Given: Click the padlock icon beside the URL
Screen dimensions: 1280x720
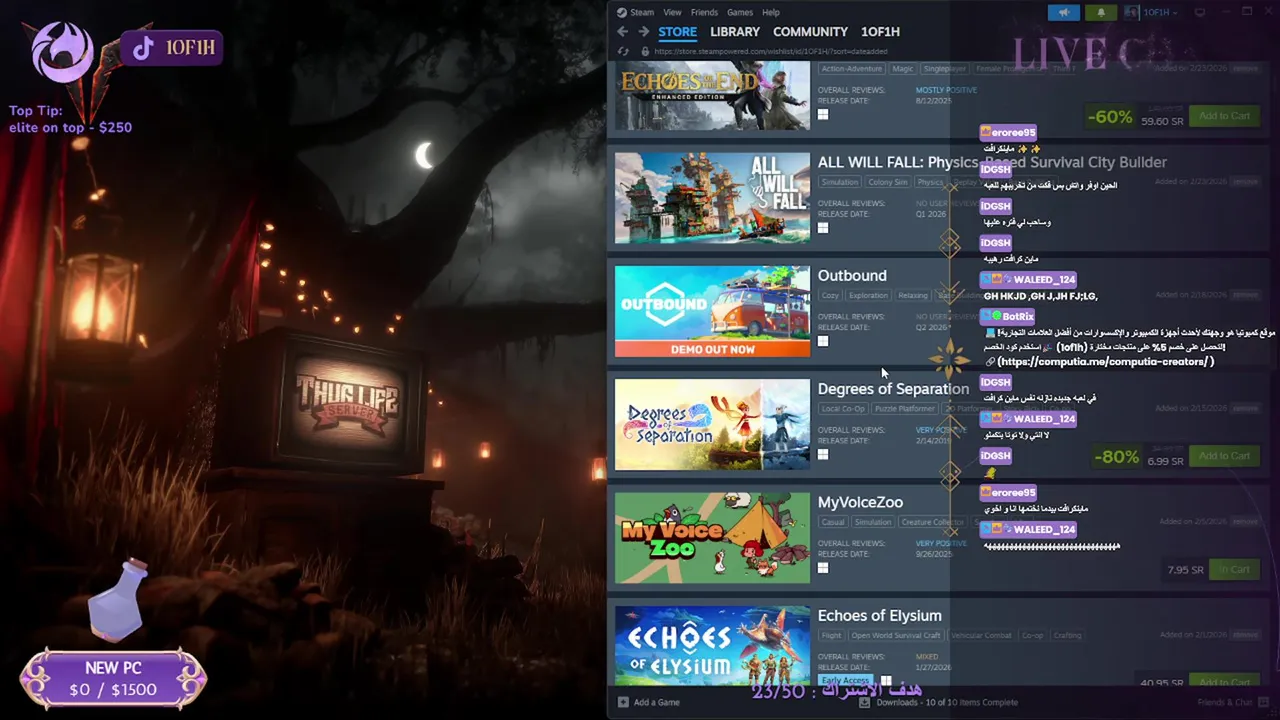Looking at the screenshot, I should coord(645,51).
